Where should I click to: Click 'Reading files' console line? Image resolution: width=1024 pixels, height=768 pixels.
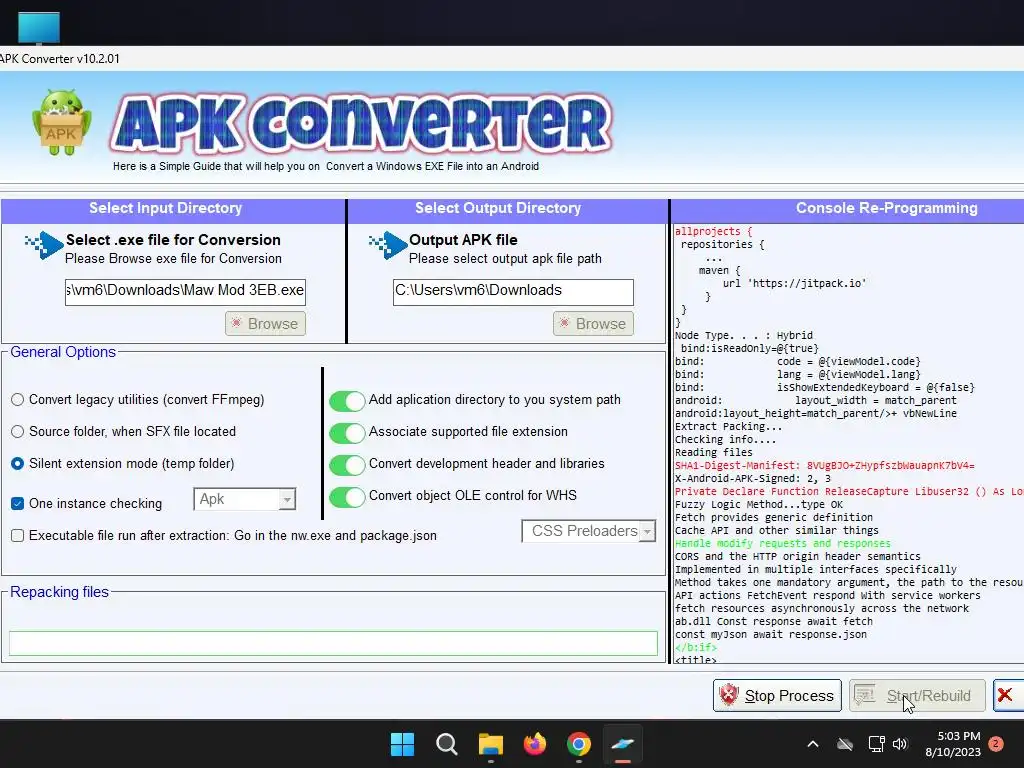pos(713,453)
